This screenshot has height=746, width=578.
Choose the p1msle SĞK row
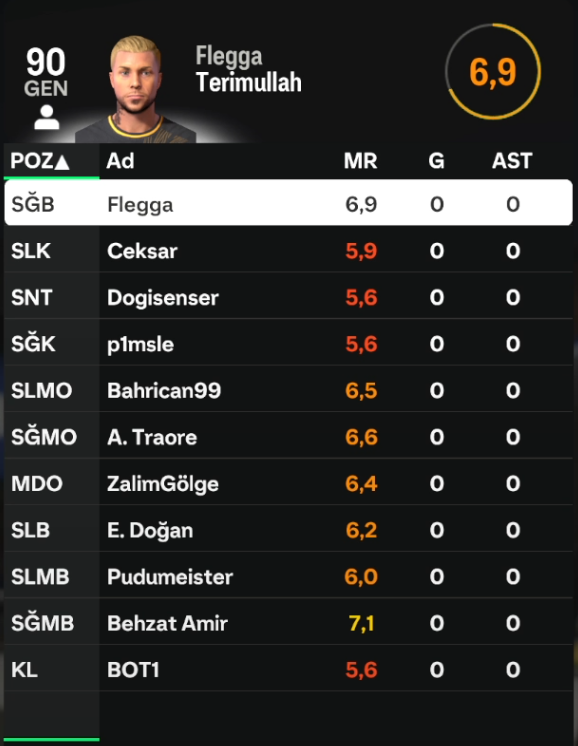[x=288, y=344]
